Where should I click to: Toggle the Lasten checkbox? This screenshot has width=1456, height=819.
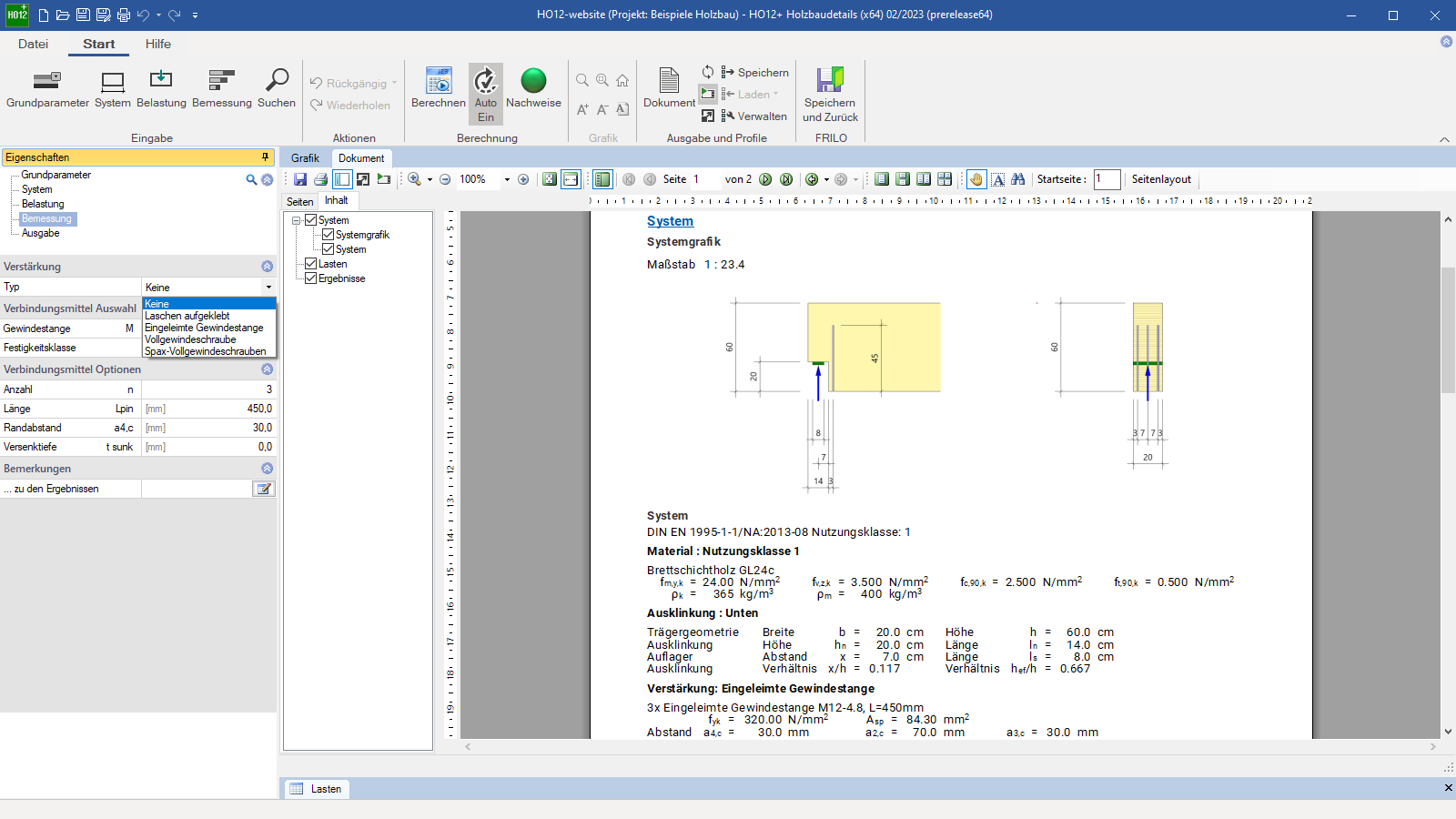[311, 264]
